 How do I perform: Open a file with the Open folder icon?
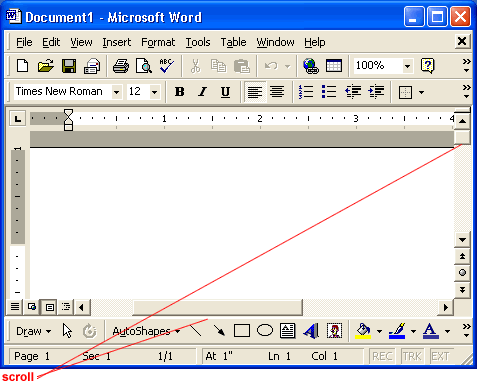[x=46, y=66]
